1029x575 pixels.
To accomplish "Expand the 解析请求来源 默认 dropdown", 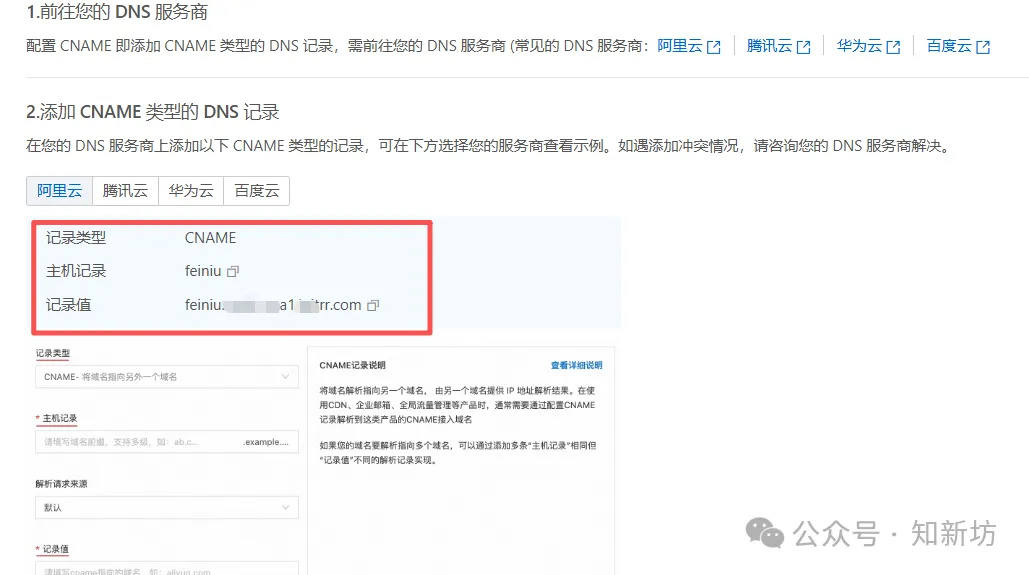I will coord(167,507).
